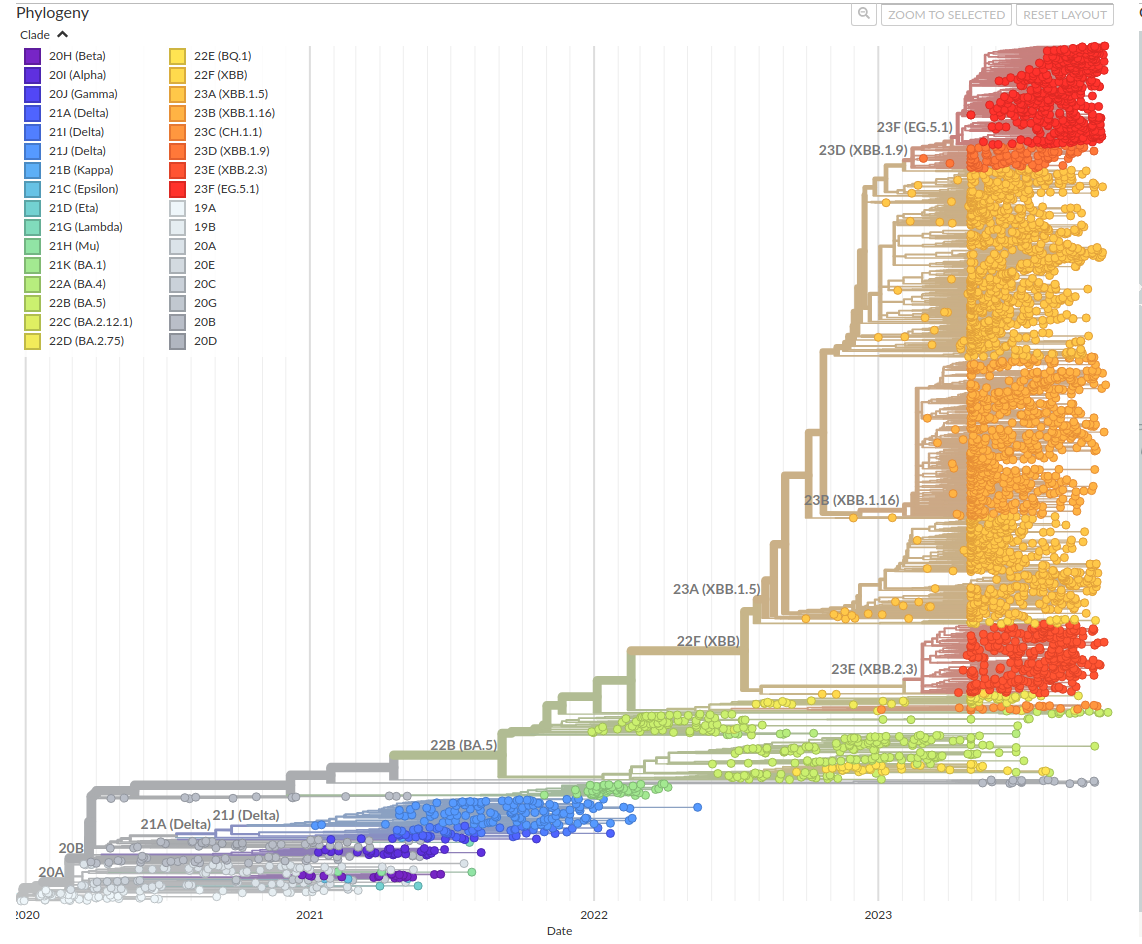Click the magnifier zoom icon

pos(864,15)
